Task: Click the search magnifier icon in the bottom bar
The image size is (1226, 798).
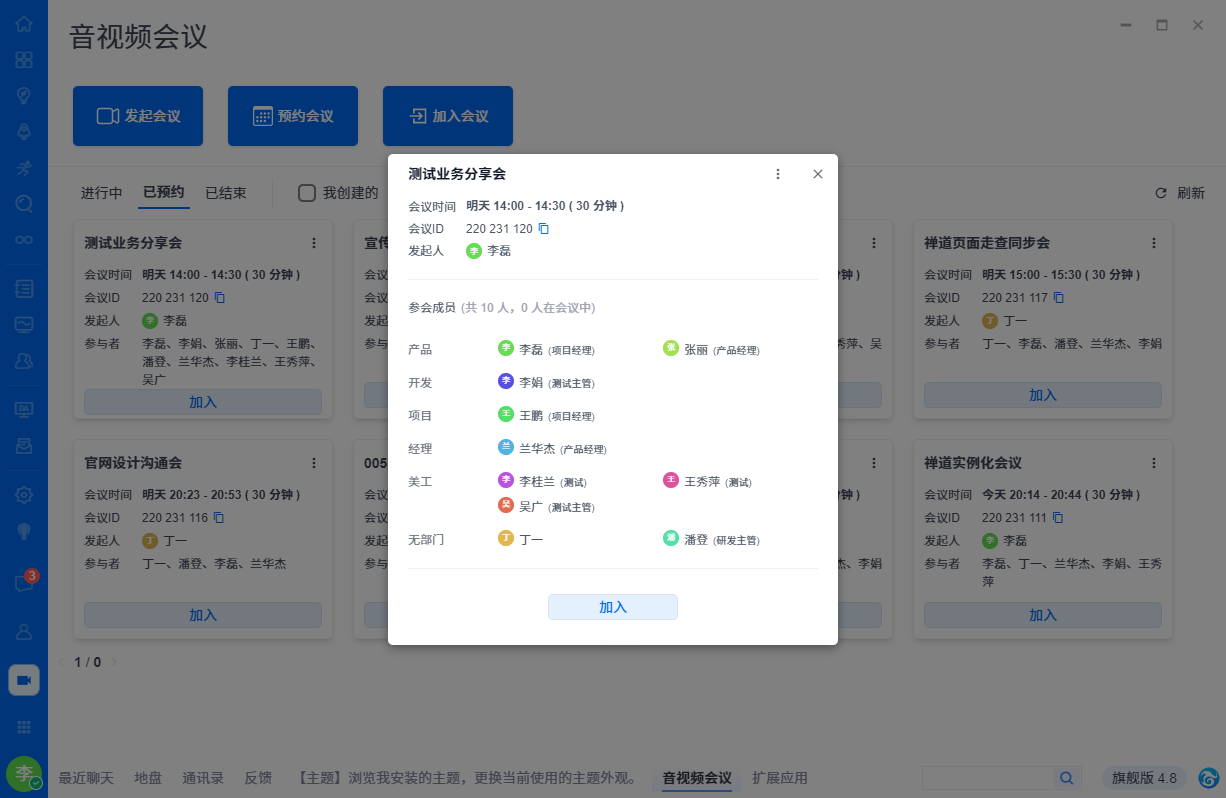Action: tap(1067, 778)
